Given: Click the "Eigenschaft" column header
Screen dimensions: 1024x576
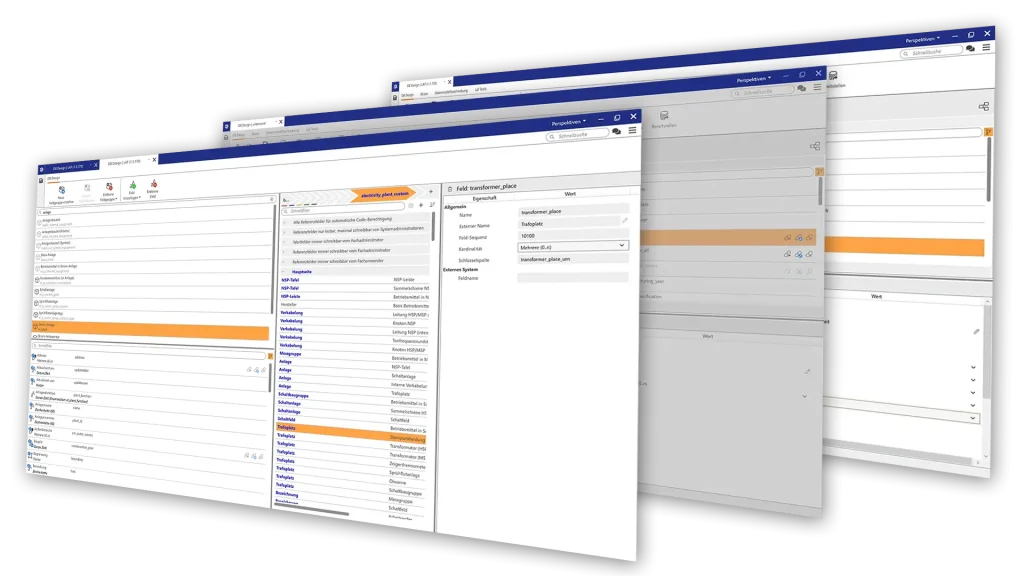Looking at the screenshot, I should 484,197.
